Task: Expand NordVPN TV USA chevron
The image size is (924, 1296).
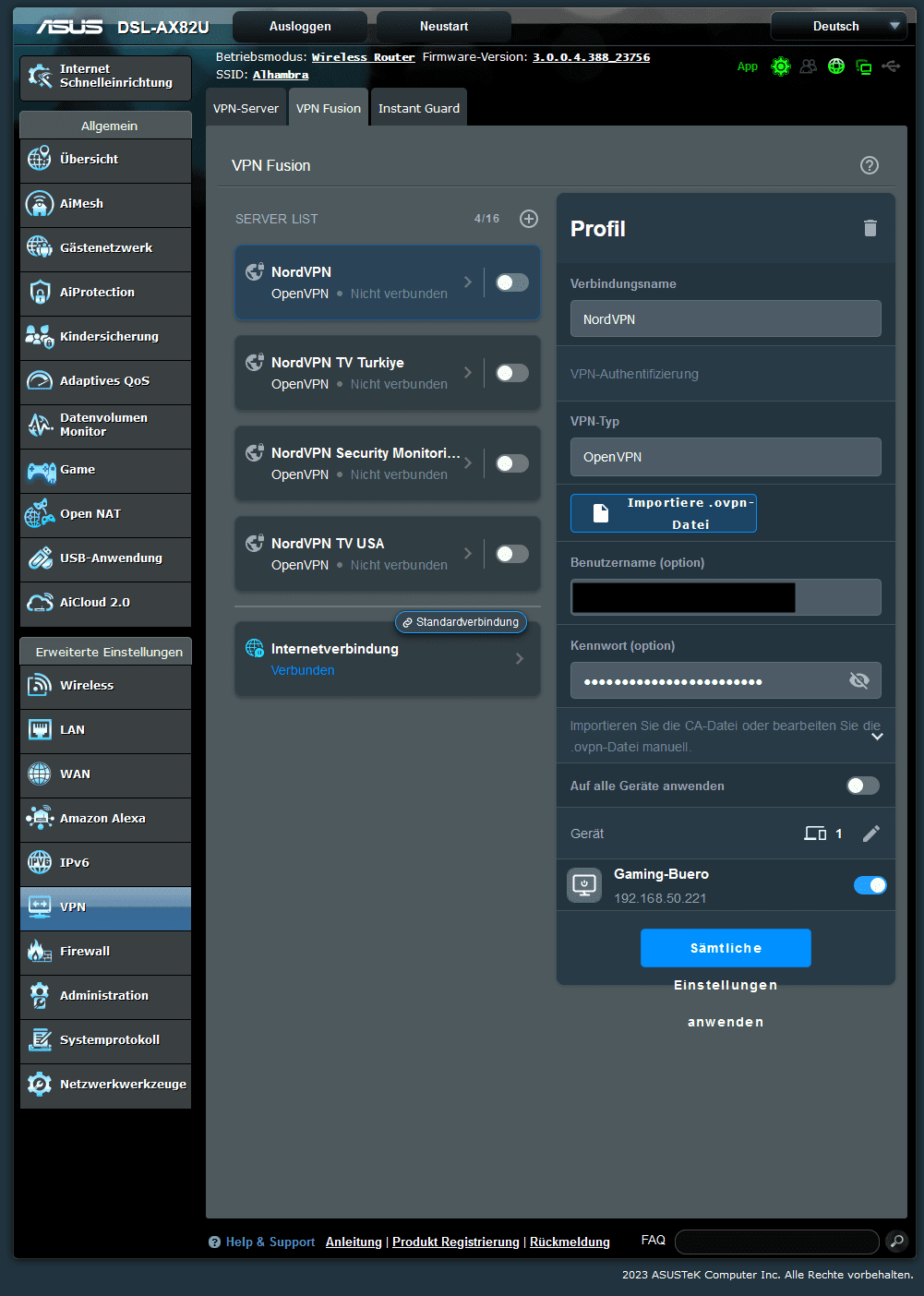Action: coord(468,554)
